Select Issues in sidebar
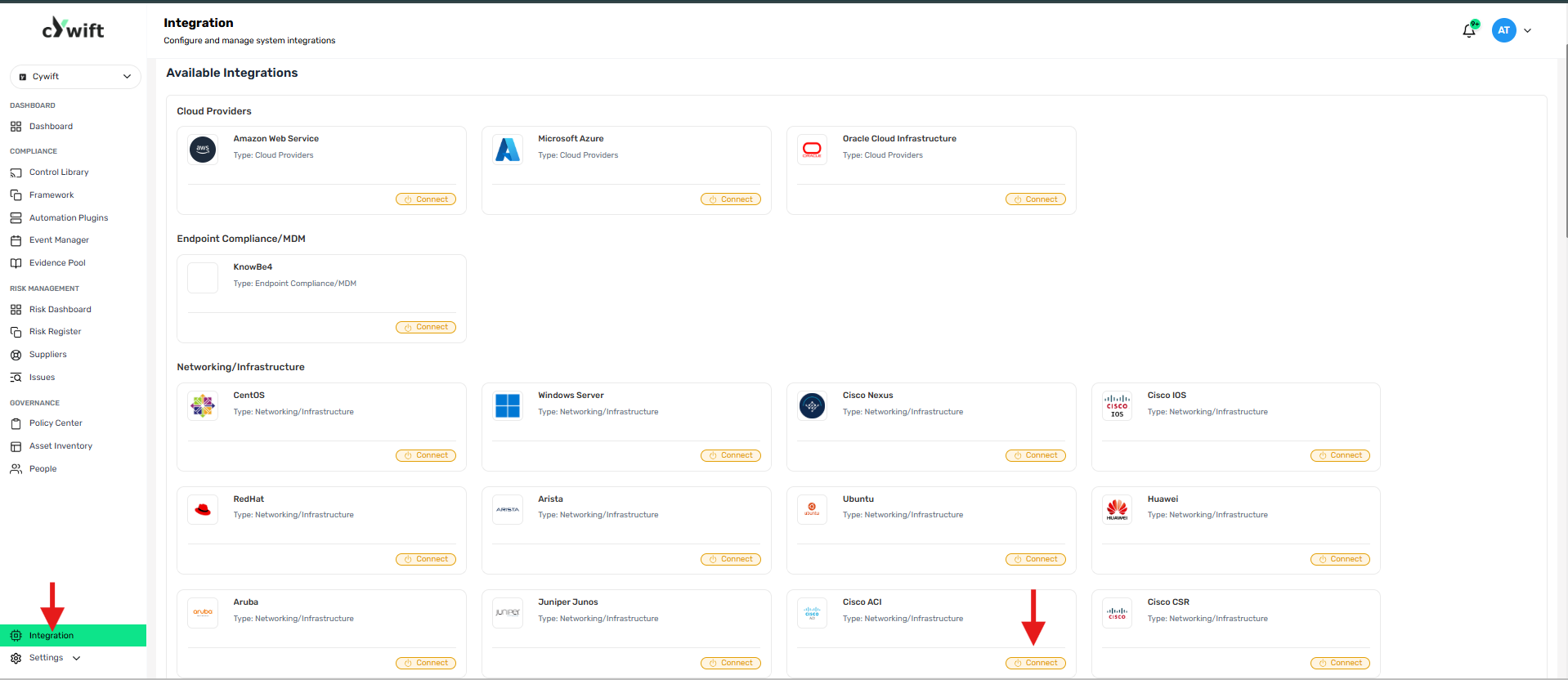Screen dimensions: 1568x680 pos(42,378)
